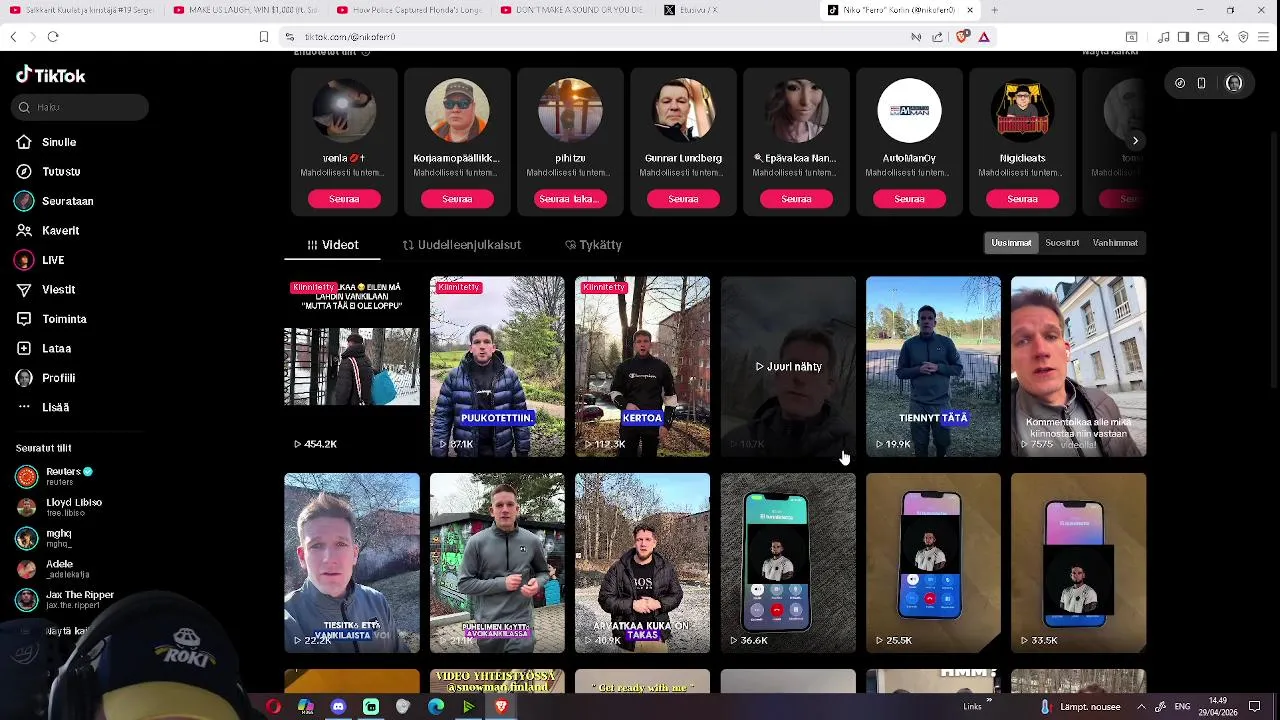This screenshot has width=1280, height=720.
Task: Click the share page icon in address bar
Action: [x=937, y=37]
